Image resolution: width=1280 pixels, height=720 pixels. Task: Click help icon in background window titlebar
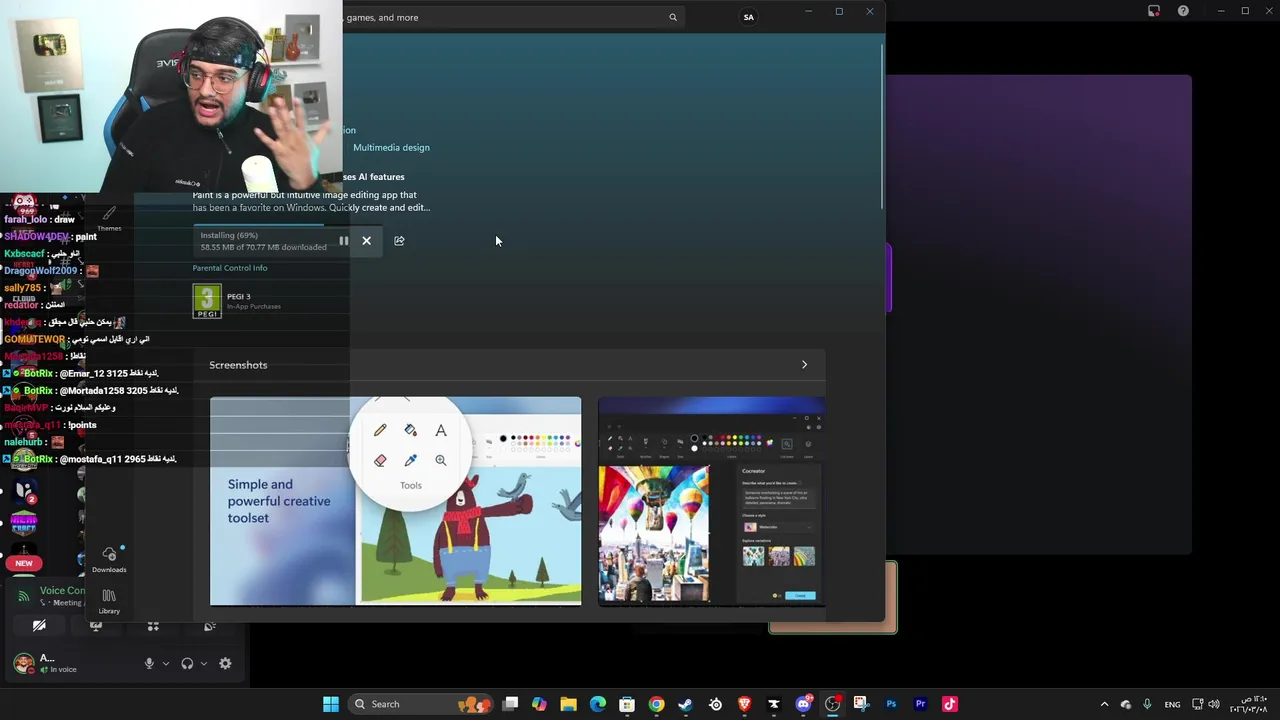pyautogui.click(x=1183, y=11)
